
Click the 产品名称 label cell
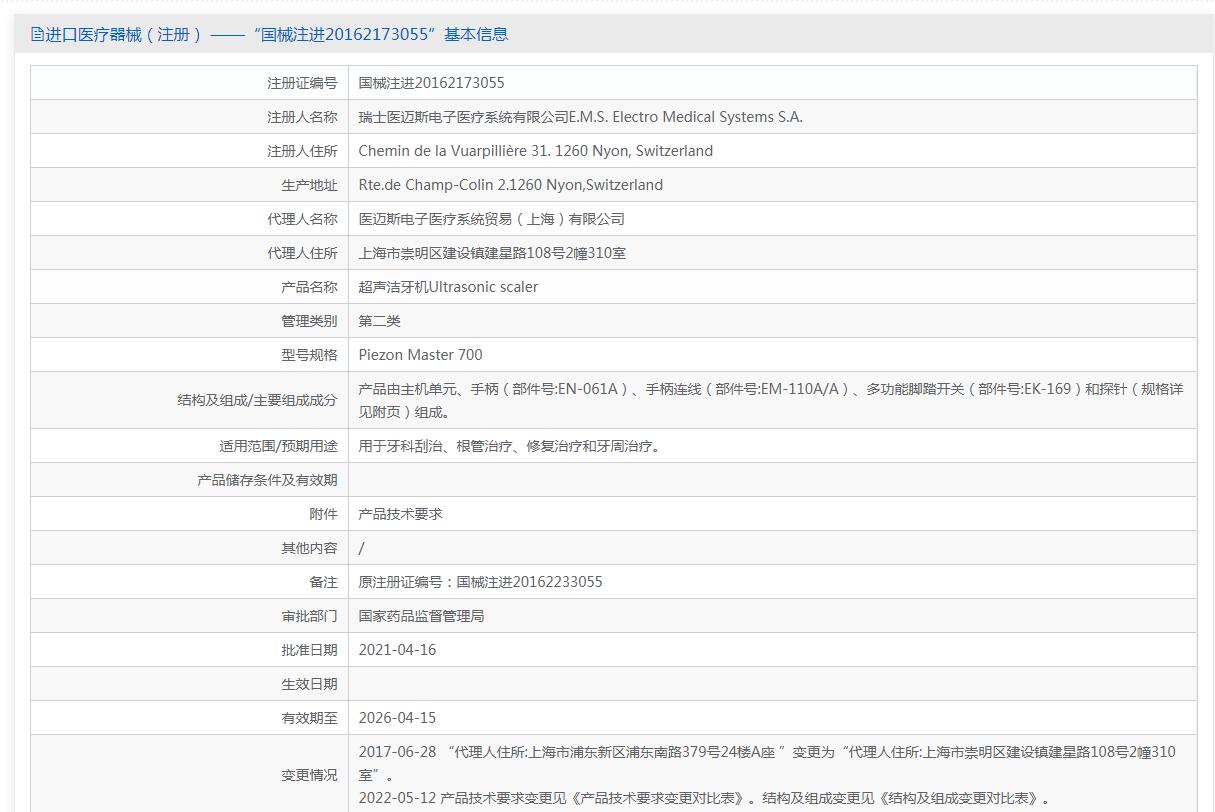[x=189, y=287]
